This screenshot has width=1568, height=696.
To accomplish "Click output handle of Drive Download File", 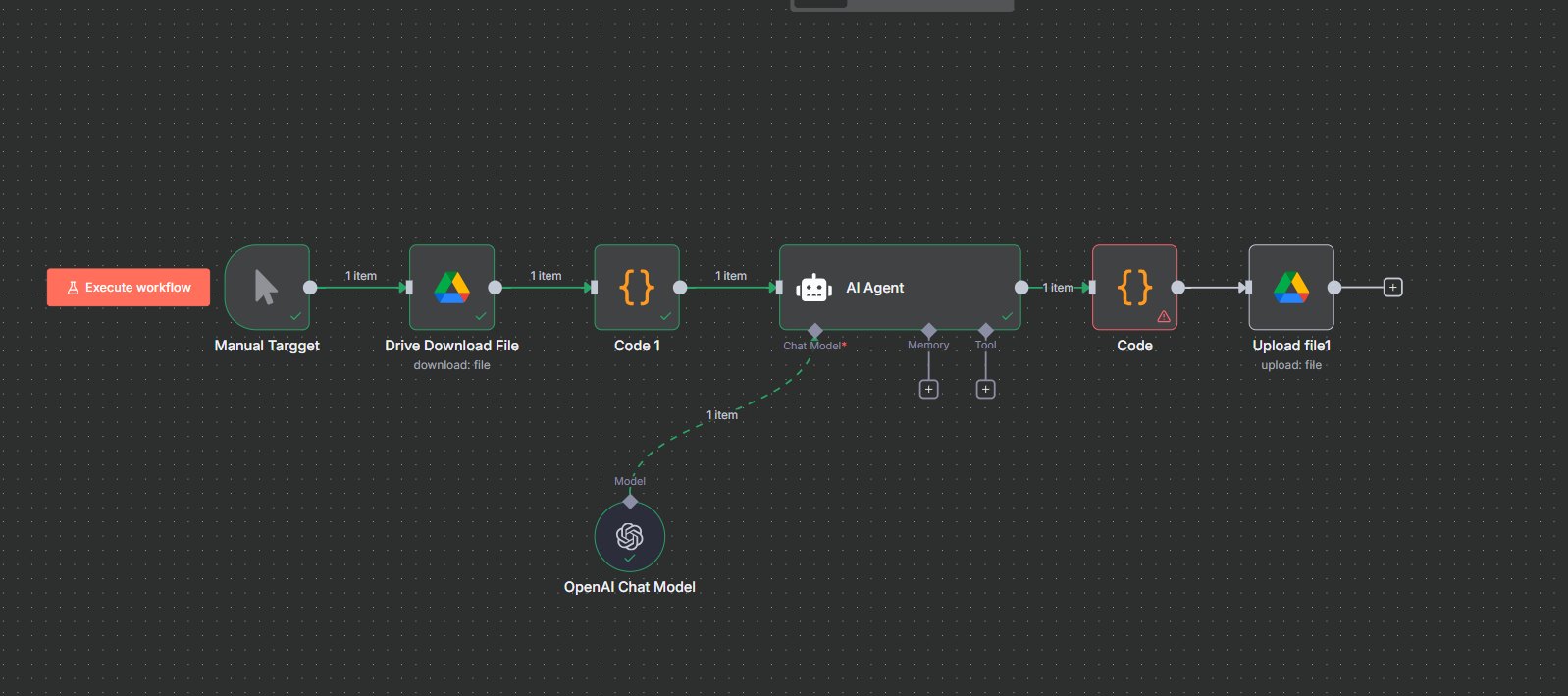I will (x=496, y=288).
